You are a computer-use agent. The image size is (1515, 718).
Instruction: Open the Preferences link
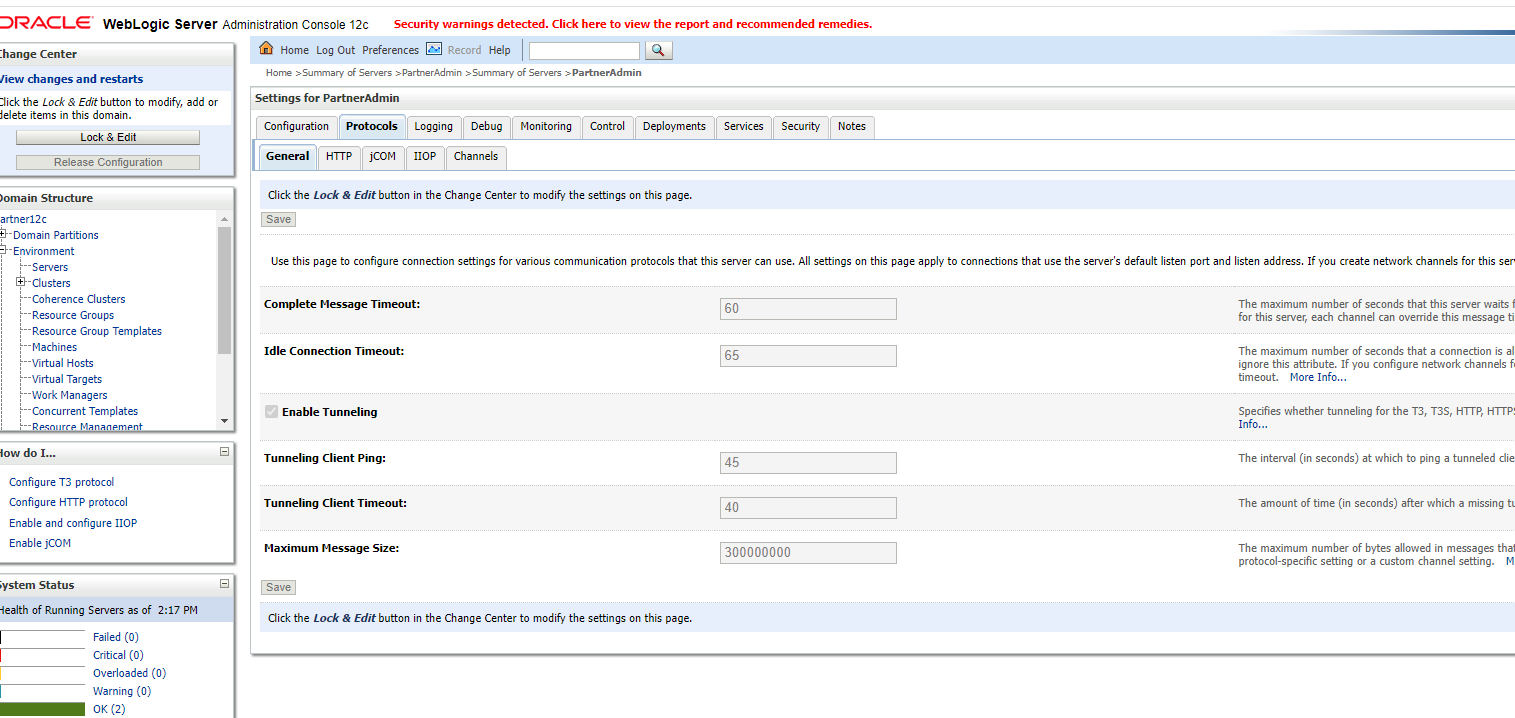pyautogui.click(x=390, y=50)
